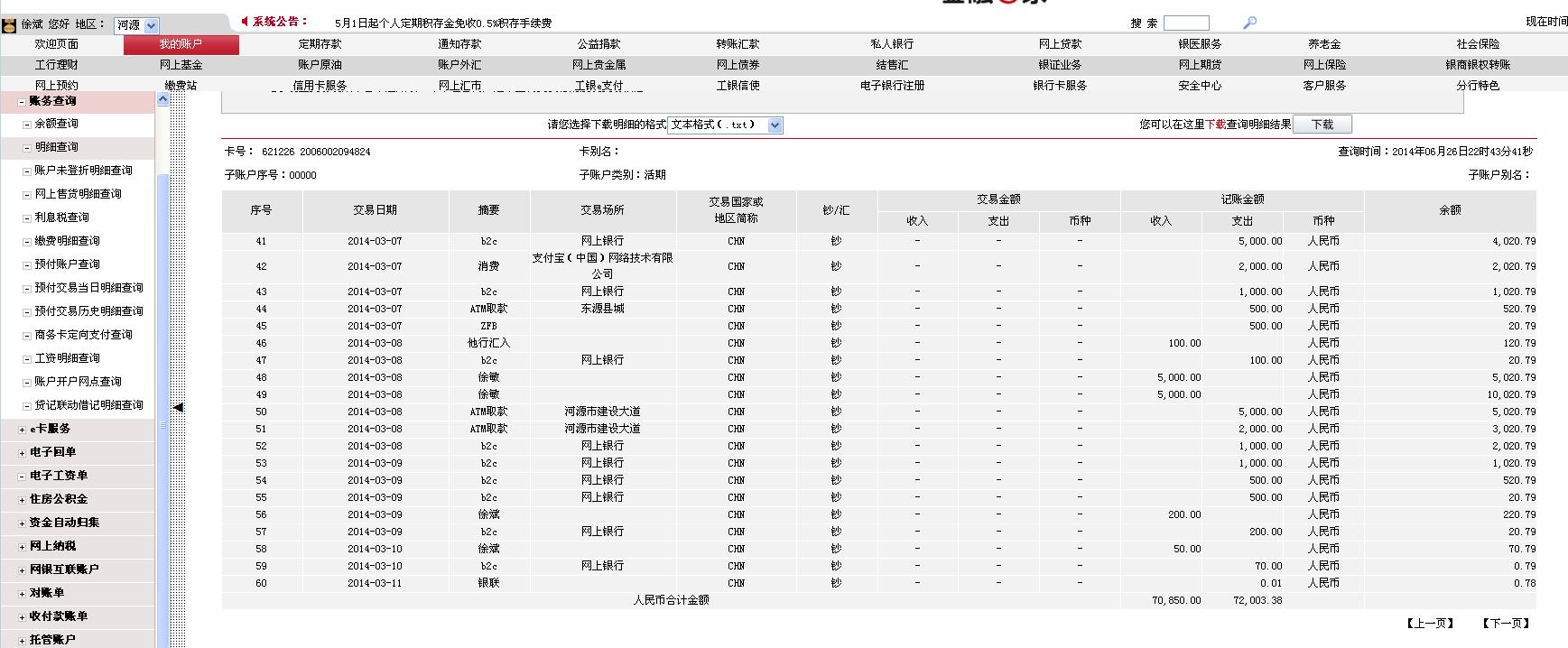Open the 网上贷款 menu
The image size is (1568, 648).
coord(1061,44)
